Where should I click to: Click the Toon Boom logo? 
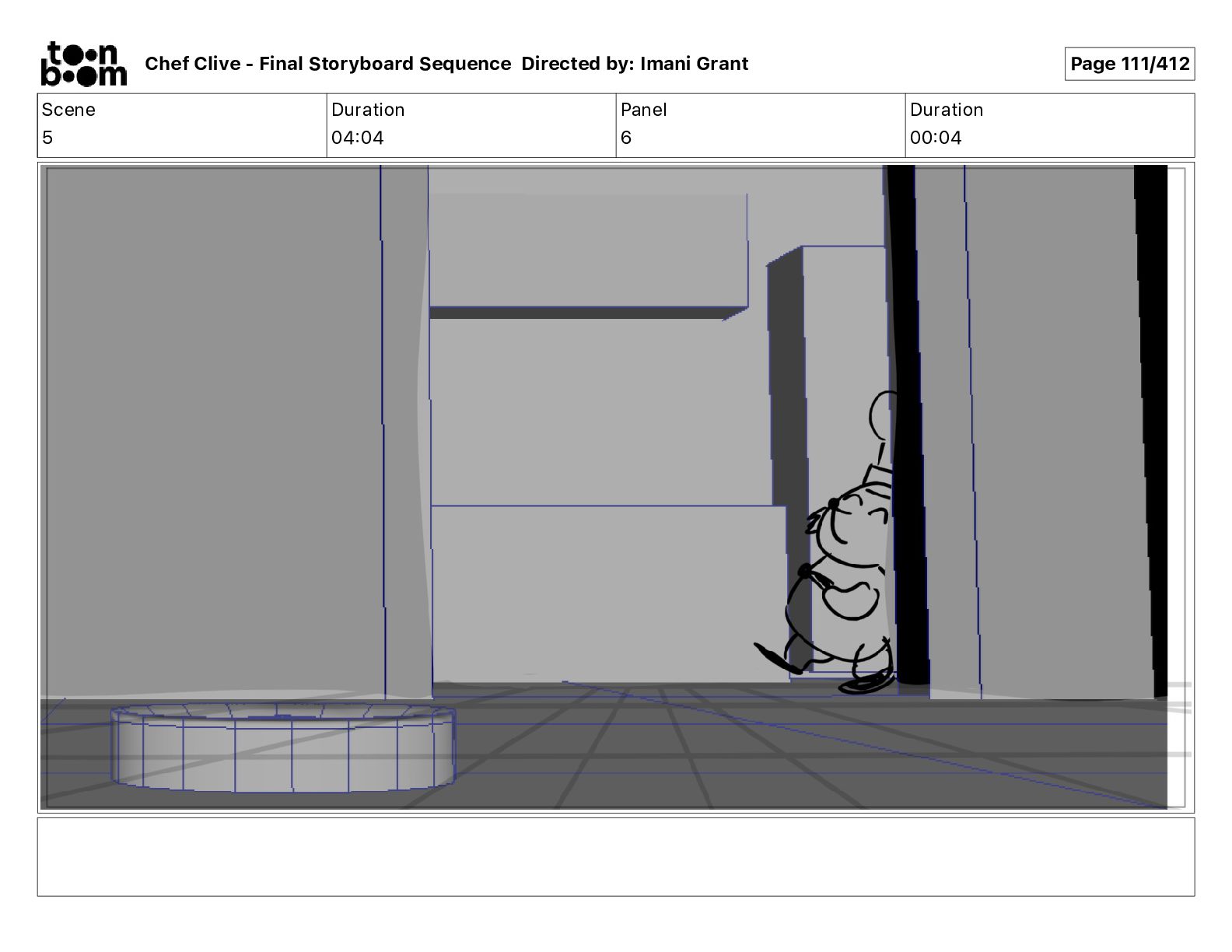(x=83, y=64)
